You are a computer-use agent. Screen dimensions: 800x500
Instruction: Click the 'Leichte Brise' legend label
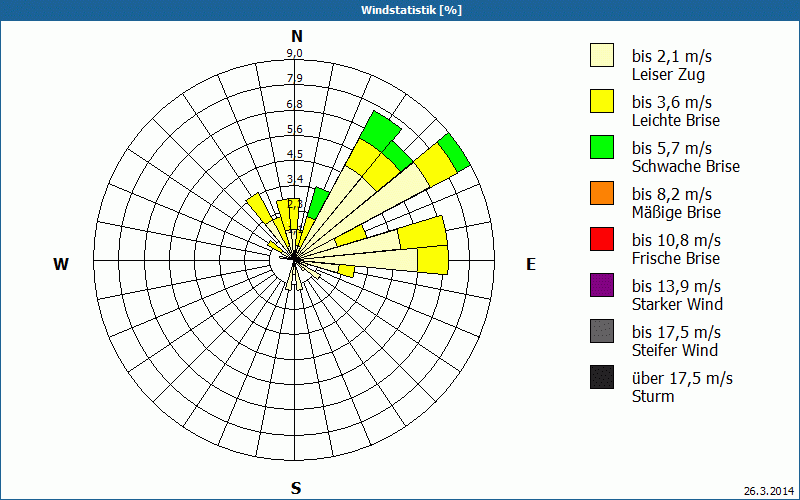[x=676, y=120]
